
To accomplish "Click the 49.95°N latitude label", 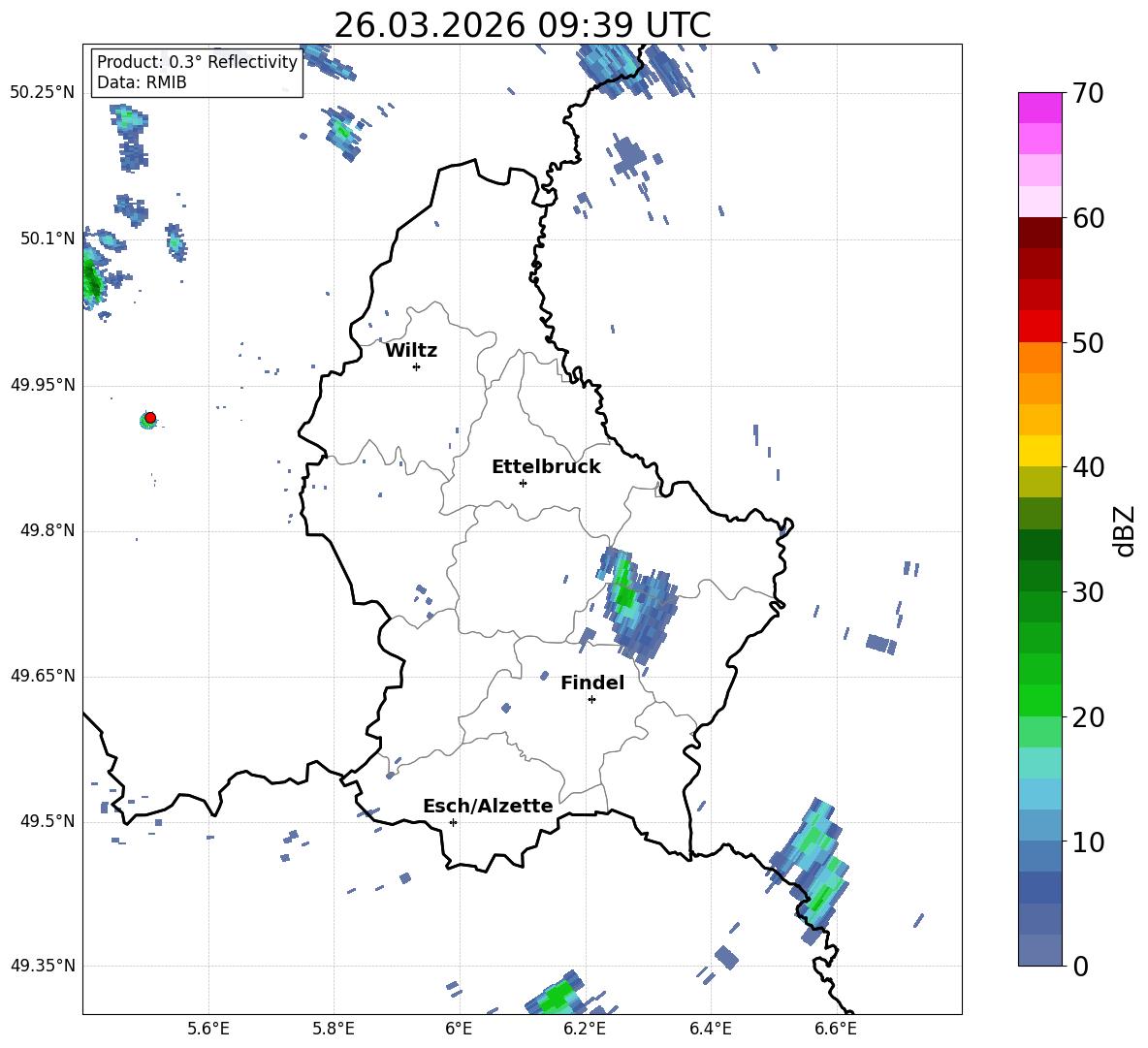I will pyautogui.click(x=43, y=384).
